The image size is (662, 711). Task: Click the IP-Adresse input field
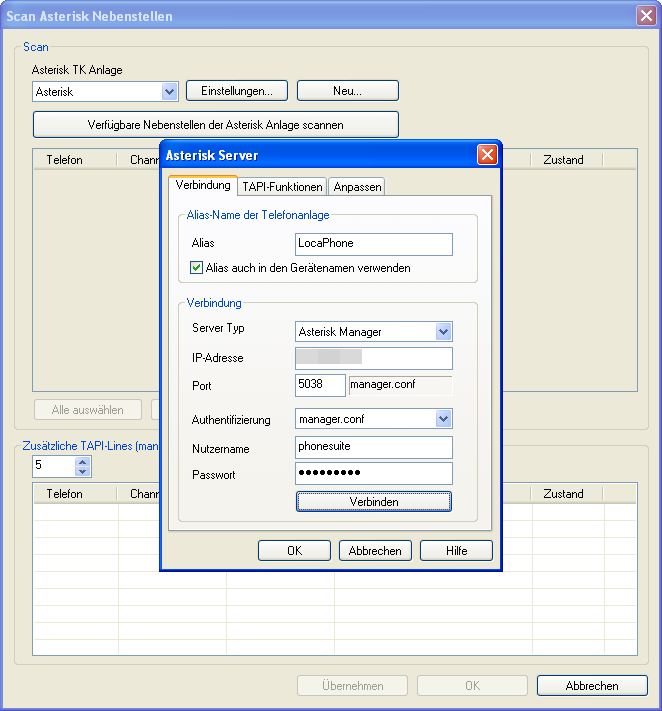point(374,358)
